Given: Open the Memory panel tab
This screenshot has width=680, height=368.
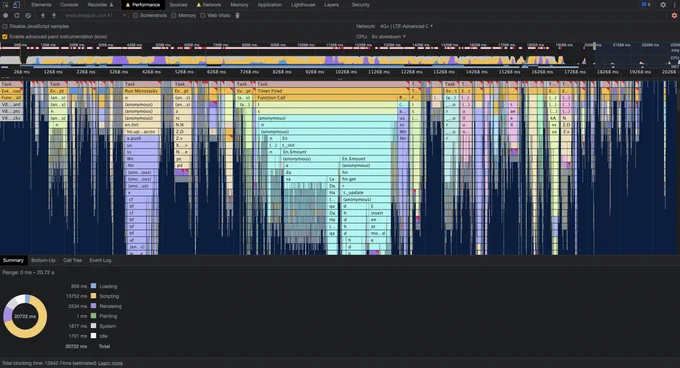Looking at the screenshot, I should (239, 5).
